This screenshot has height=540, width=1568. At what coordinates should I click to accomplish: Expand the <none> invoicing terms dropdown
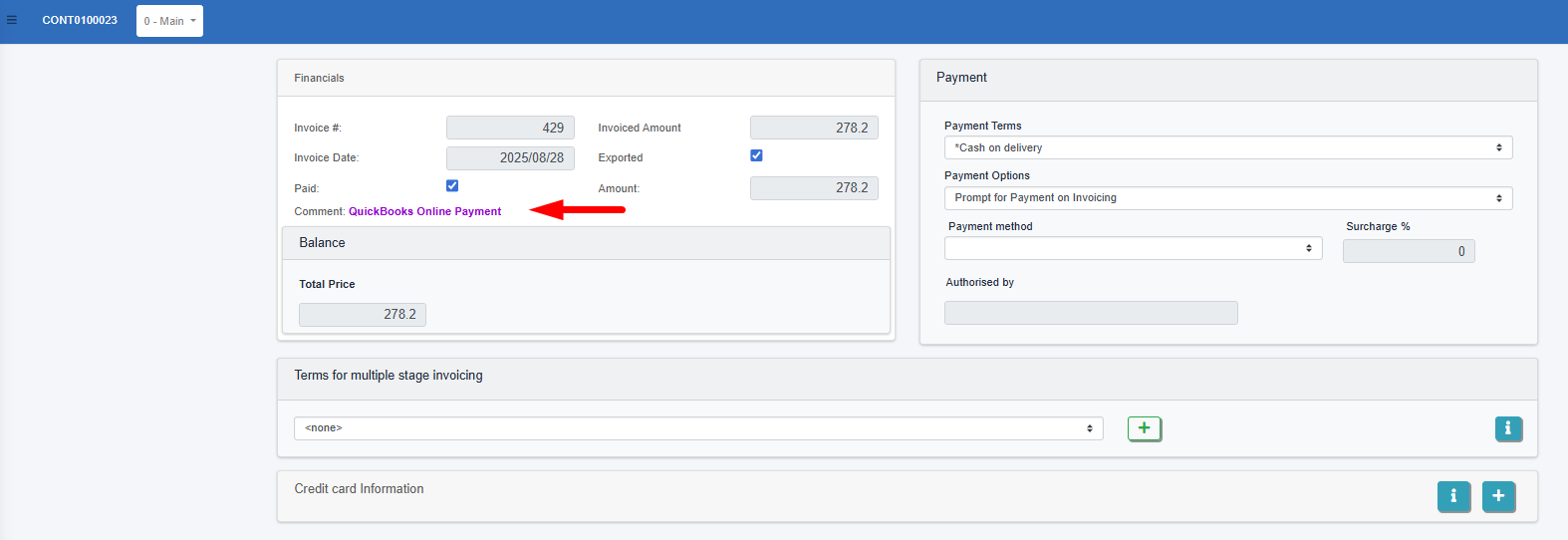pyautogui.click(x=698, y=428)
